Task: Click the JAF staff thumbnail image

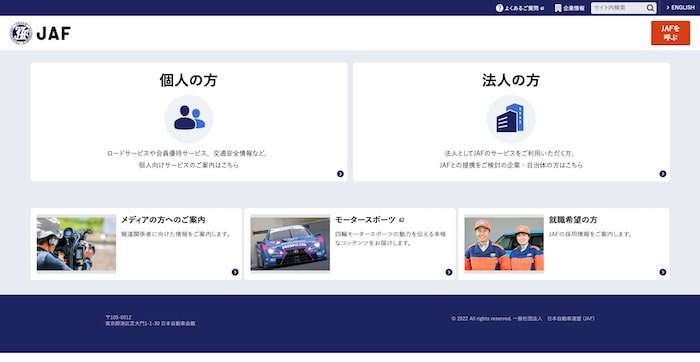Action: (x=504, y=244)
